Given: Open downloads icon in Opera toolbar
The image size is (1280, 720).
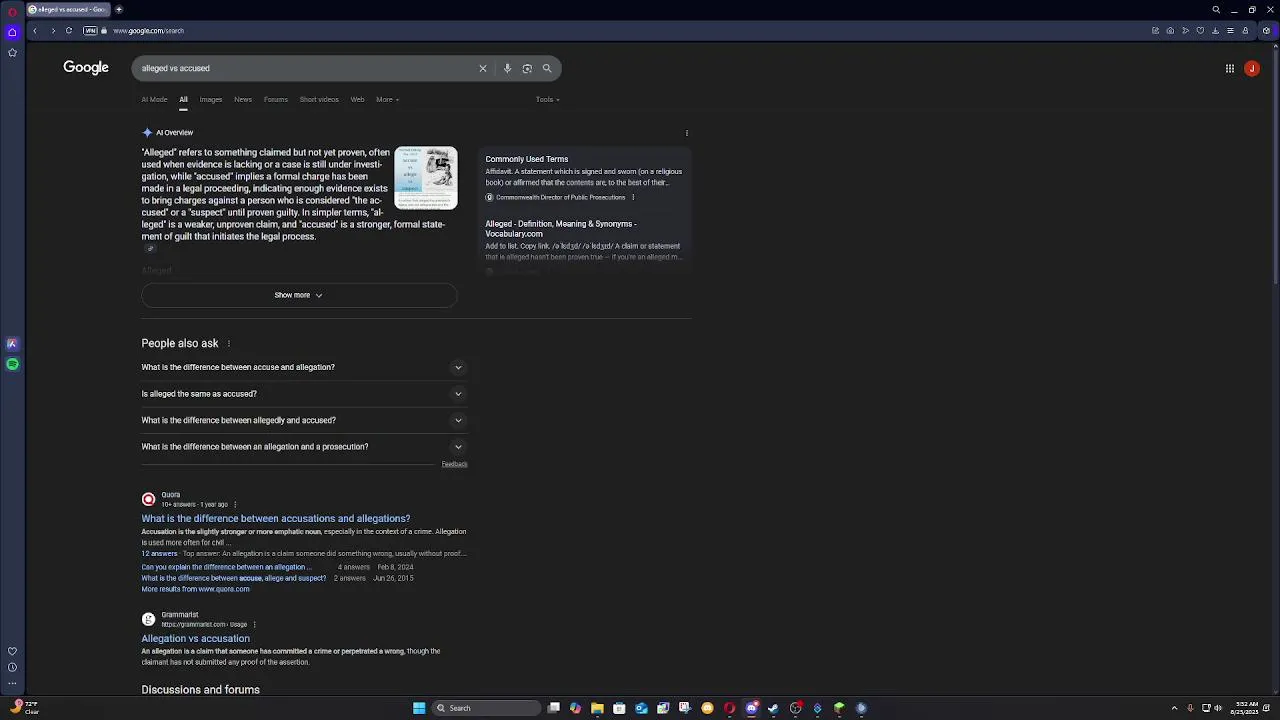Looking at the screenshot, I should tap(1215, 31).
